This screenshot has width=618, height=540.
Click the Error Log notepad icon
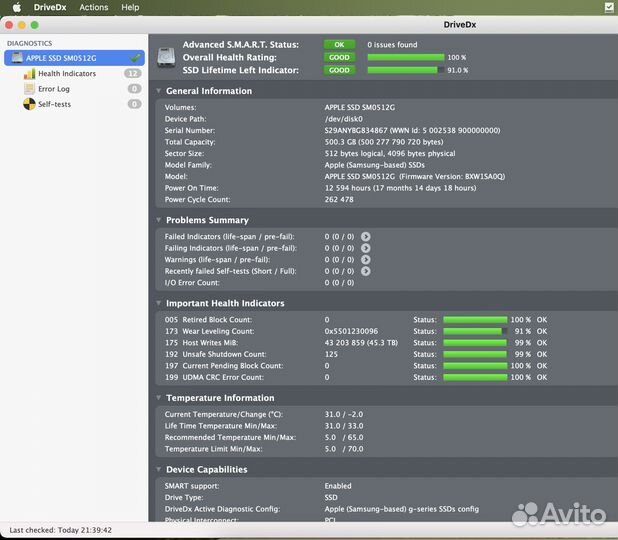(29, 89)
